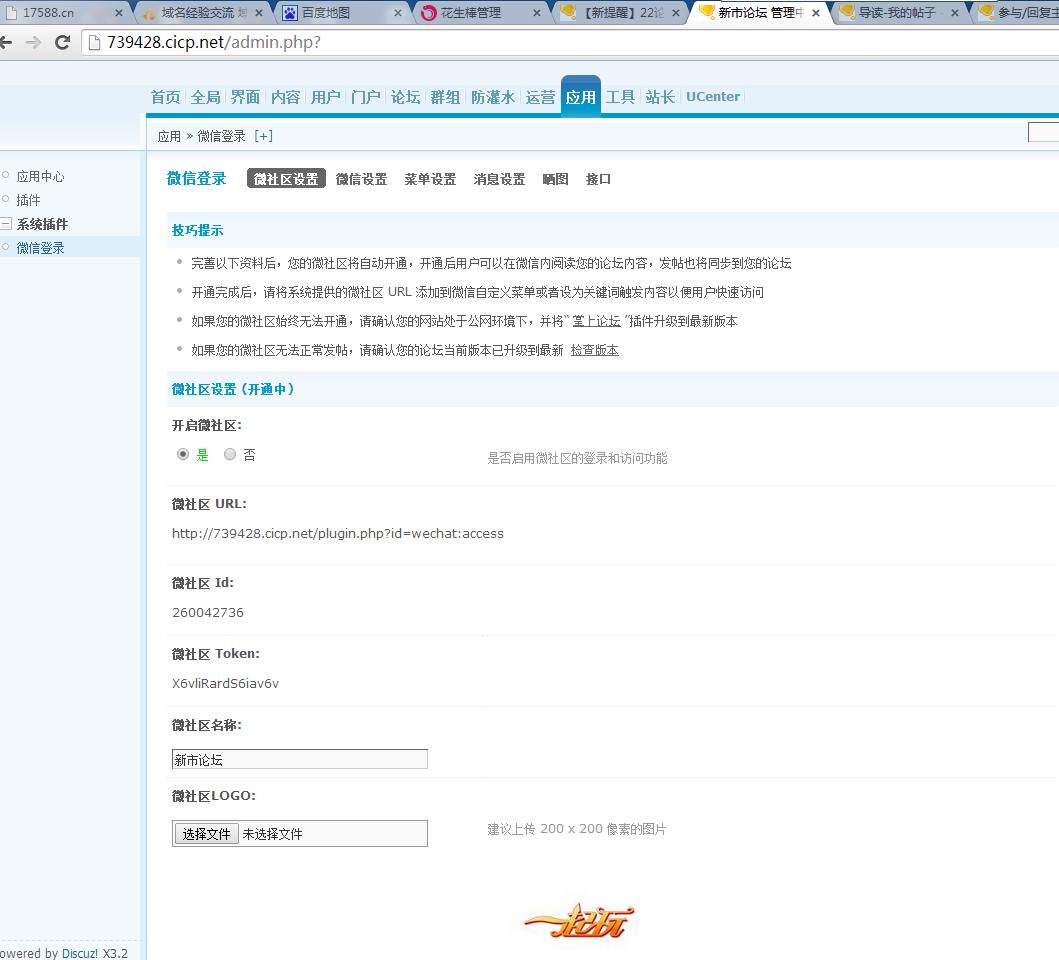Image resolution: width=1059 pixels, height=960 pixels.
Task: Open 防灌水 in the admin nav
Action: point(493,97)
